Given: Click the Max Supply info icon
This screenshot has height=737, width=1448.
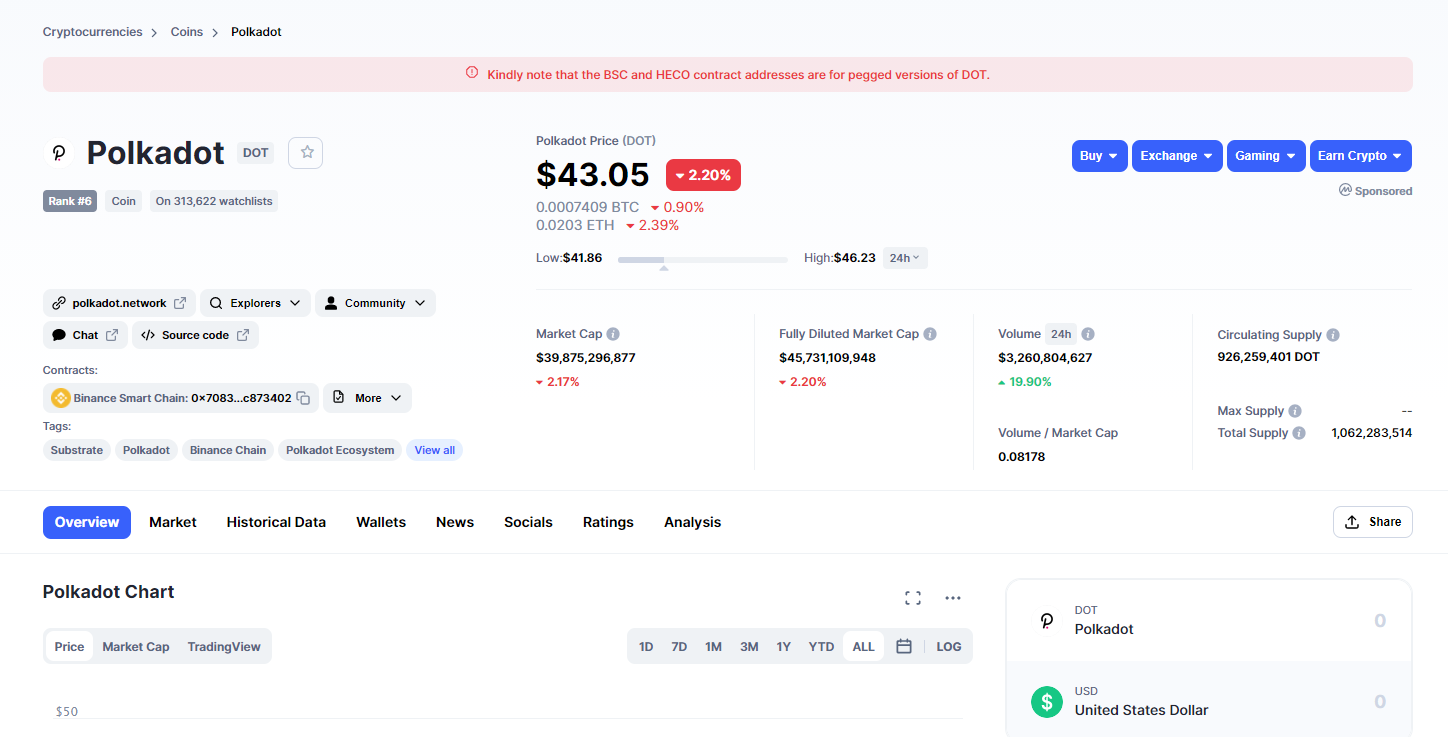Looking at the screenshot, I should click(x=1295, y=411).
